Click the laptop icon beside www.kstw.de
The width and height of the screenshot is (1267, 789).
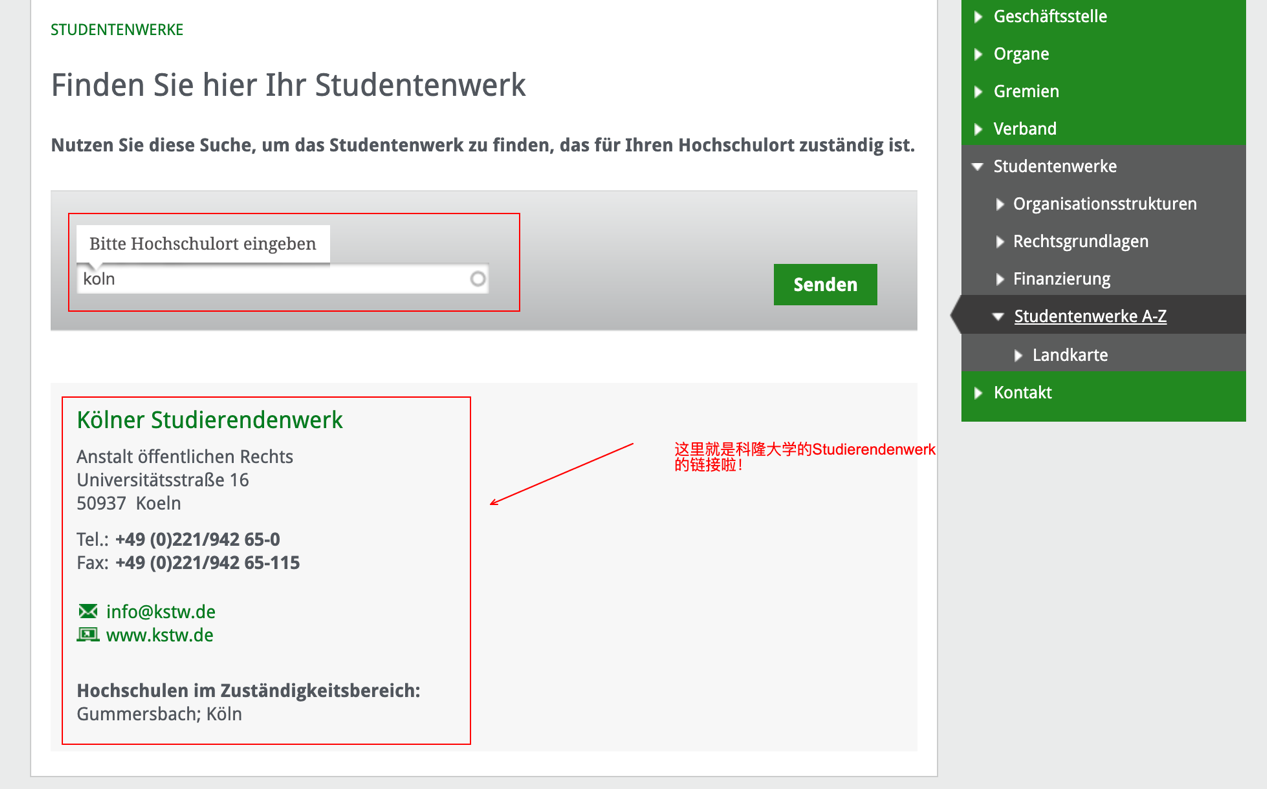coord(88,635)
